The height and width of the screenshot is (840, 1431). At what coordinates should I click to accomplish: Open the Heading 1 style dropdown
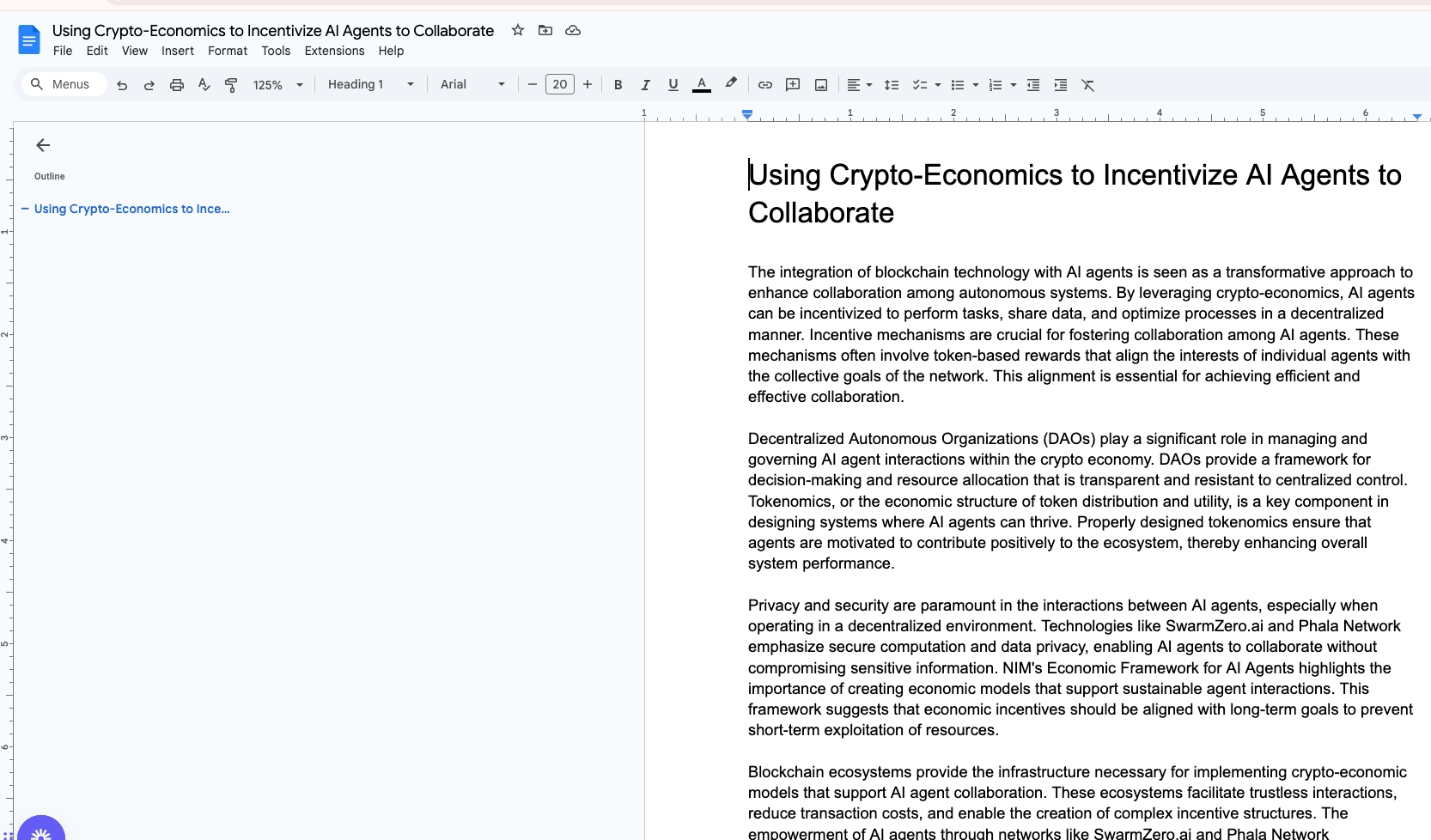point(371,84)
